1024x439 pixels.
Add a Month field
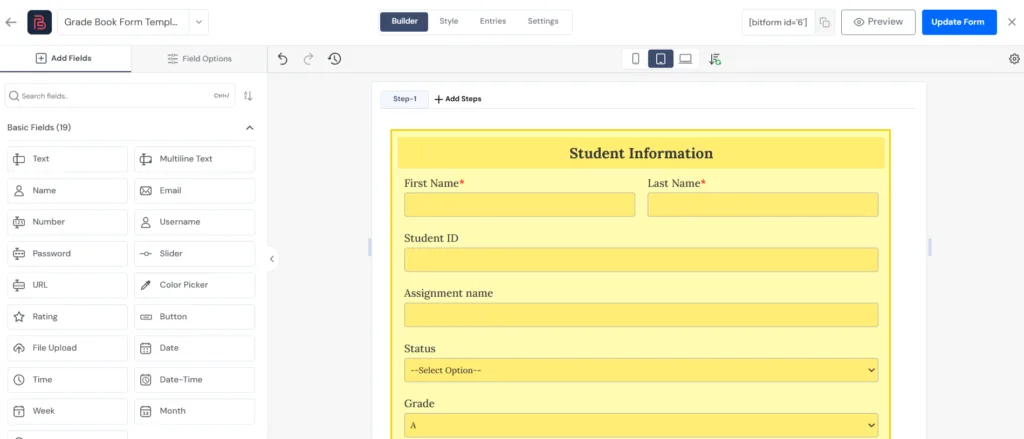click(x=195, y=411)
